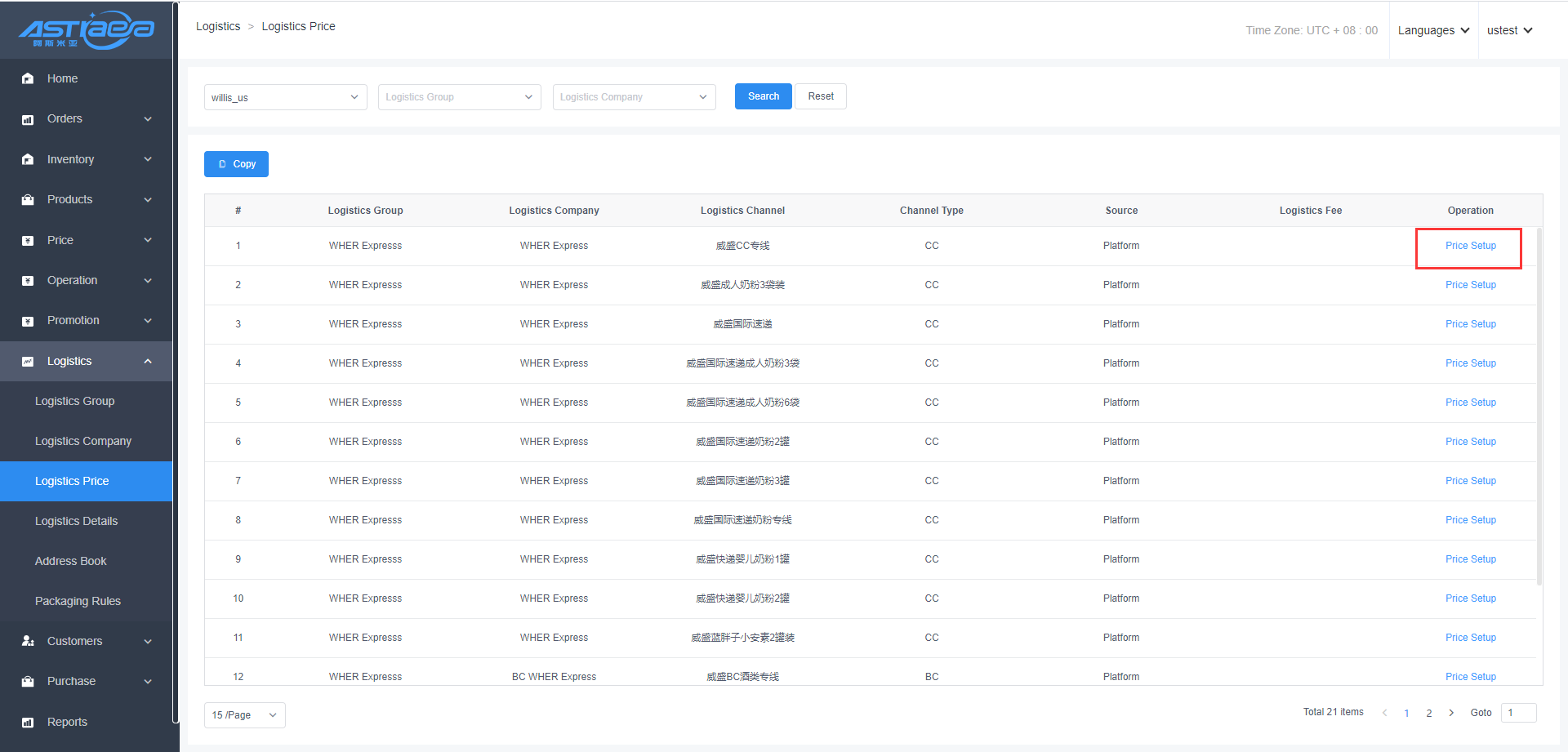Change the 15 /Page size selector
This screenshot has height=752, width=1568.
(244, 715)
